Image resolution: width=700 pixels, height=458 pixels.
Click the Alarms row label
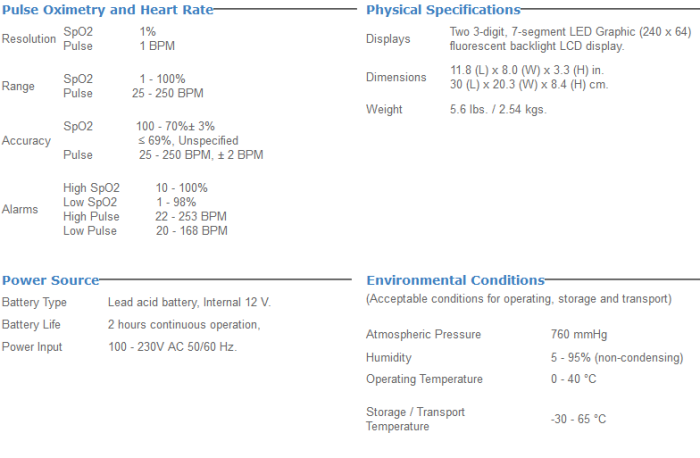coord(20,210)
